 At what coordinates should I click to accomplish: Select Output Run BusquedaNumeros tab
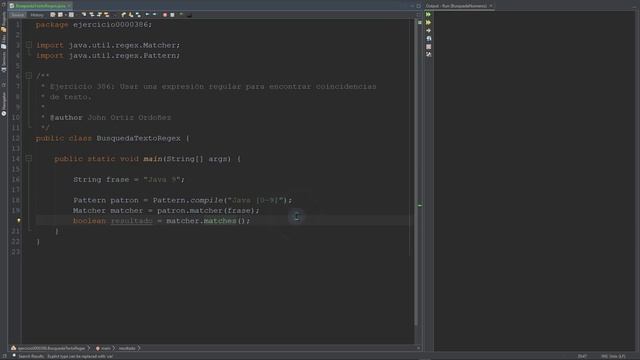tap(456, 6)
